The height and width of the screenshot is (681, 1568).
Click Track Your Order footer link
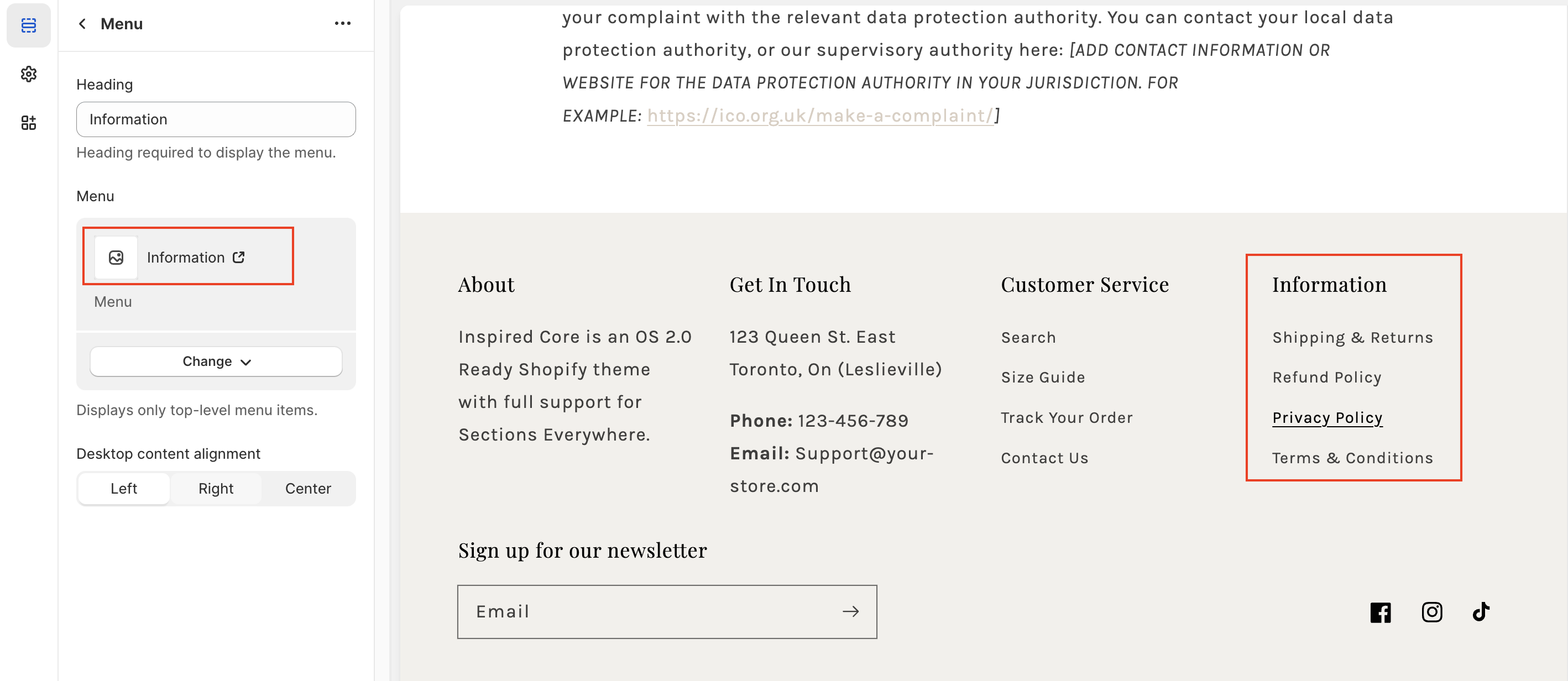click(1067, 417)
